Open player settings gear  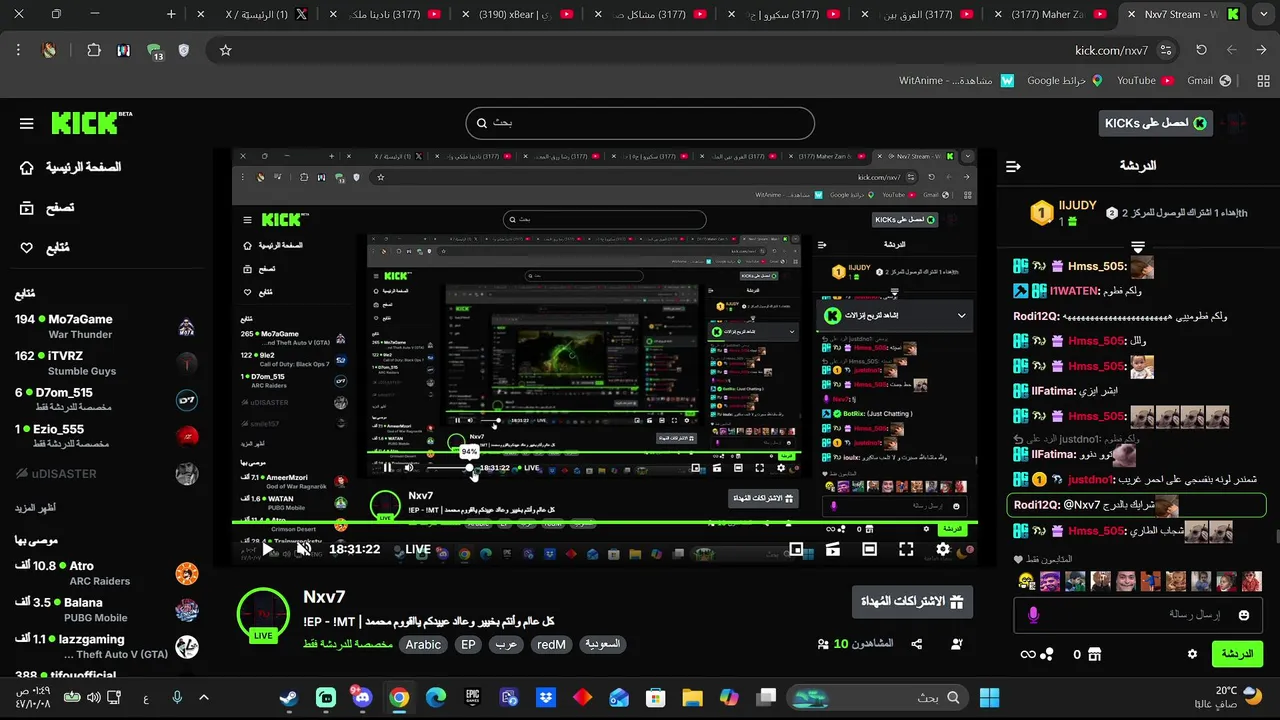943,549
